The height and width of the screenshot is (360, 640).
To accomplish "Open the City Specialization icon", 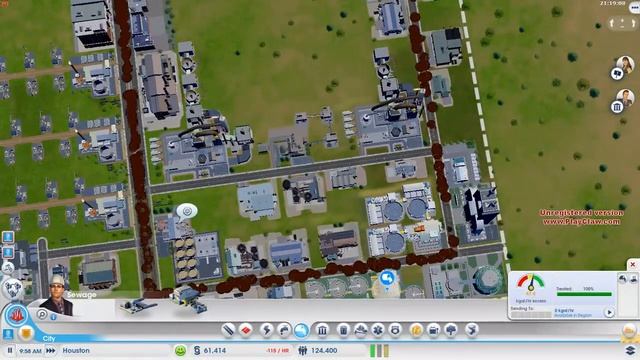I will pyautogui.click(x=471, y=330).
